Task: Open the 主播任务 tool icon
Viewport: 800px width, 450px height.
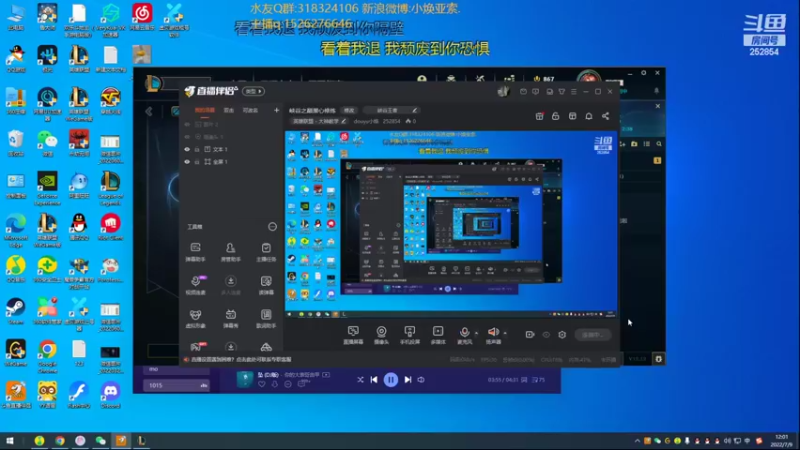Action: 266,252
